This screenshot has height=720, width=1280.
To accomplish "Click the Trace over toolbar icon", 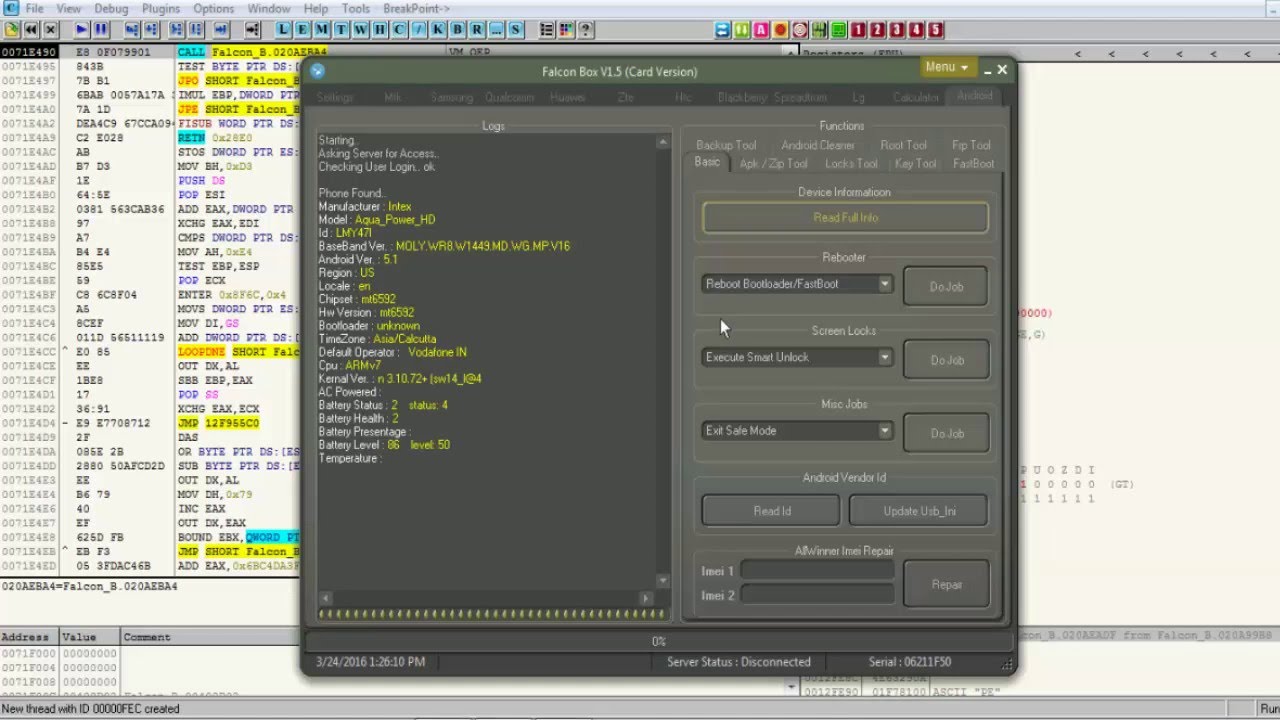I will point(196,29).
